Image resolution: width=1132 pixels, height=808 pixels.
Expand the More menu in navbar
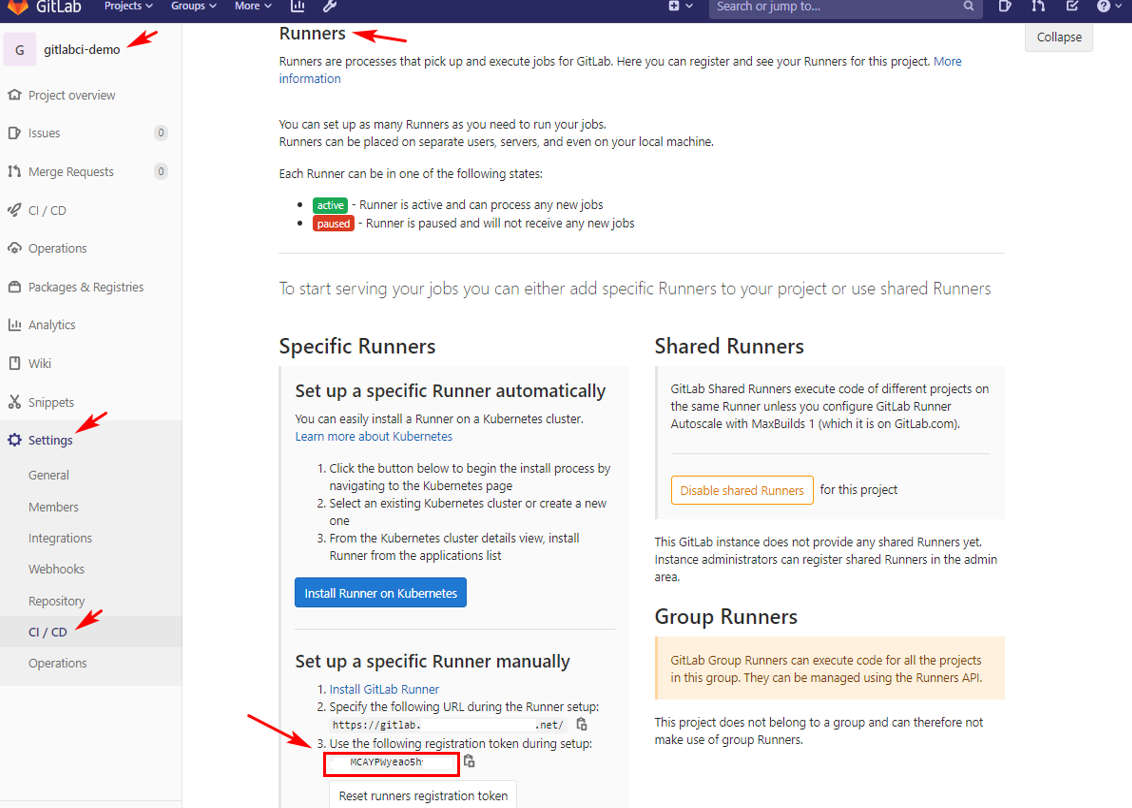tap(253, 6)
